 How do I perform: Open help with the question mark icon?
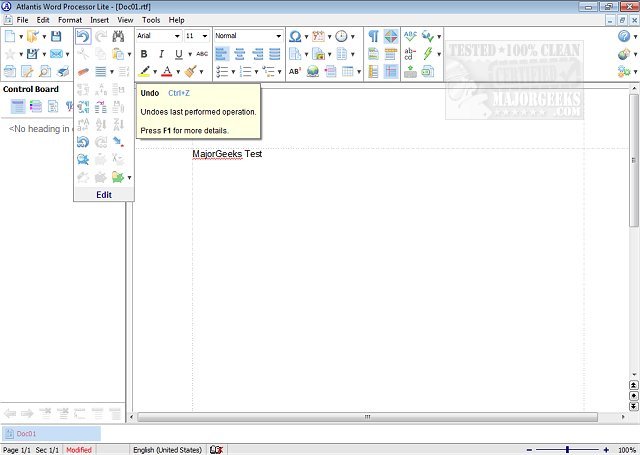coord(624,36)
